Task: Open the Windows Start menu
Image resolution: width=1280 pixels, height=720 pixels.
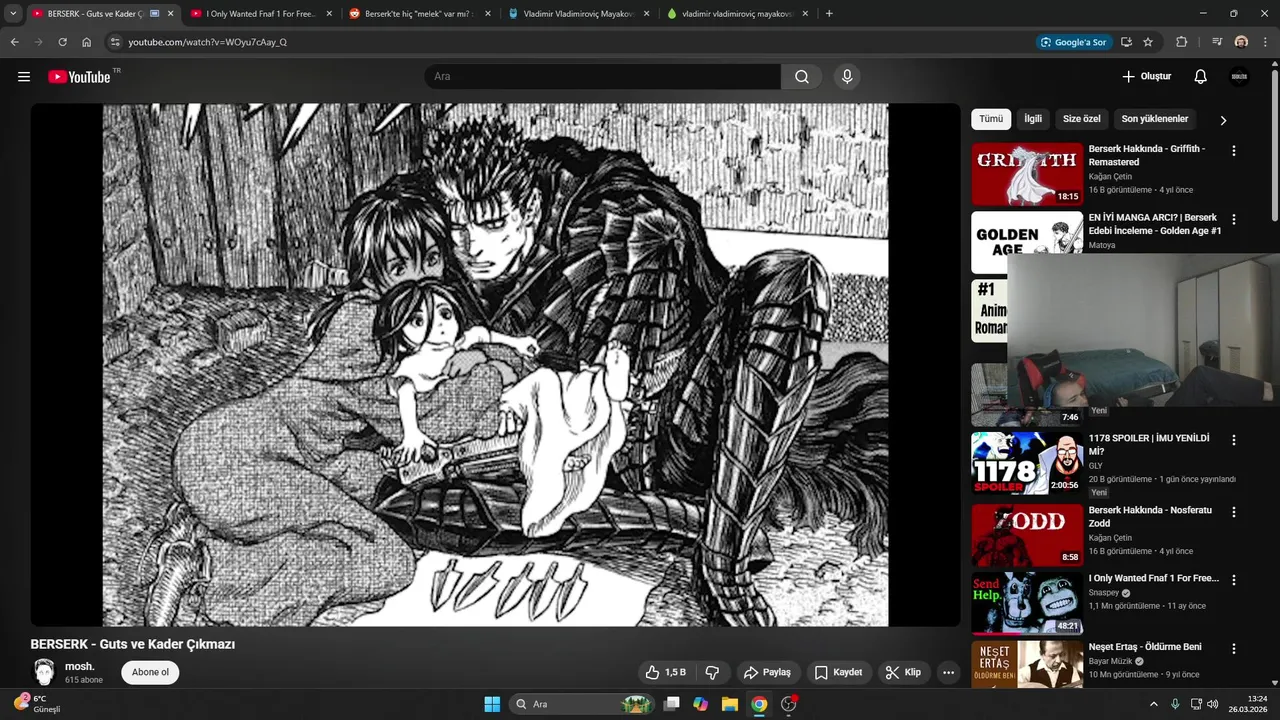Action: click(492, 704)
